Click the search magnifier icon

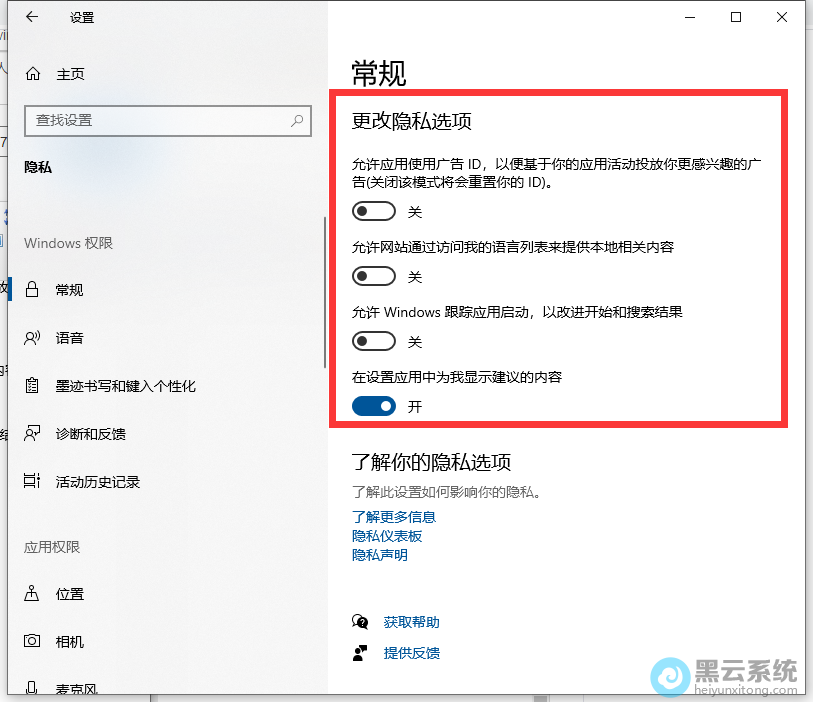coord(297,120)
